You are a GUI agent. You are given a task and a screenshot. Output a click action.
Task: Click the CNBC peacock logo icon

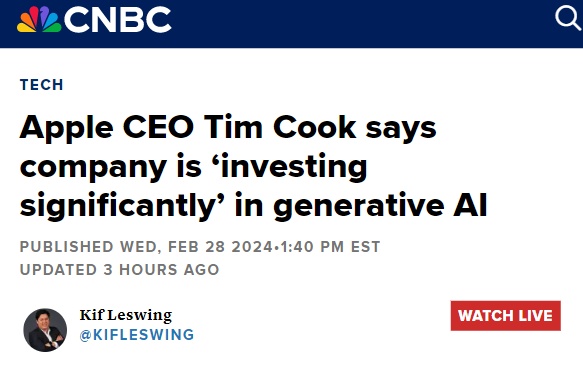click(x=39, y=19)
